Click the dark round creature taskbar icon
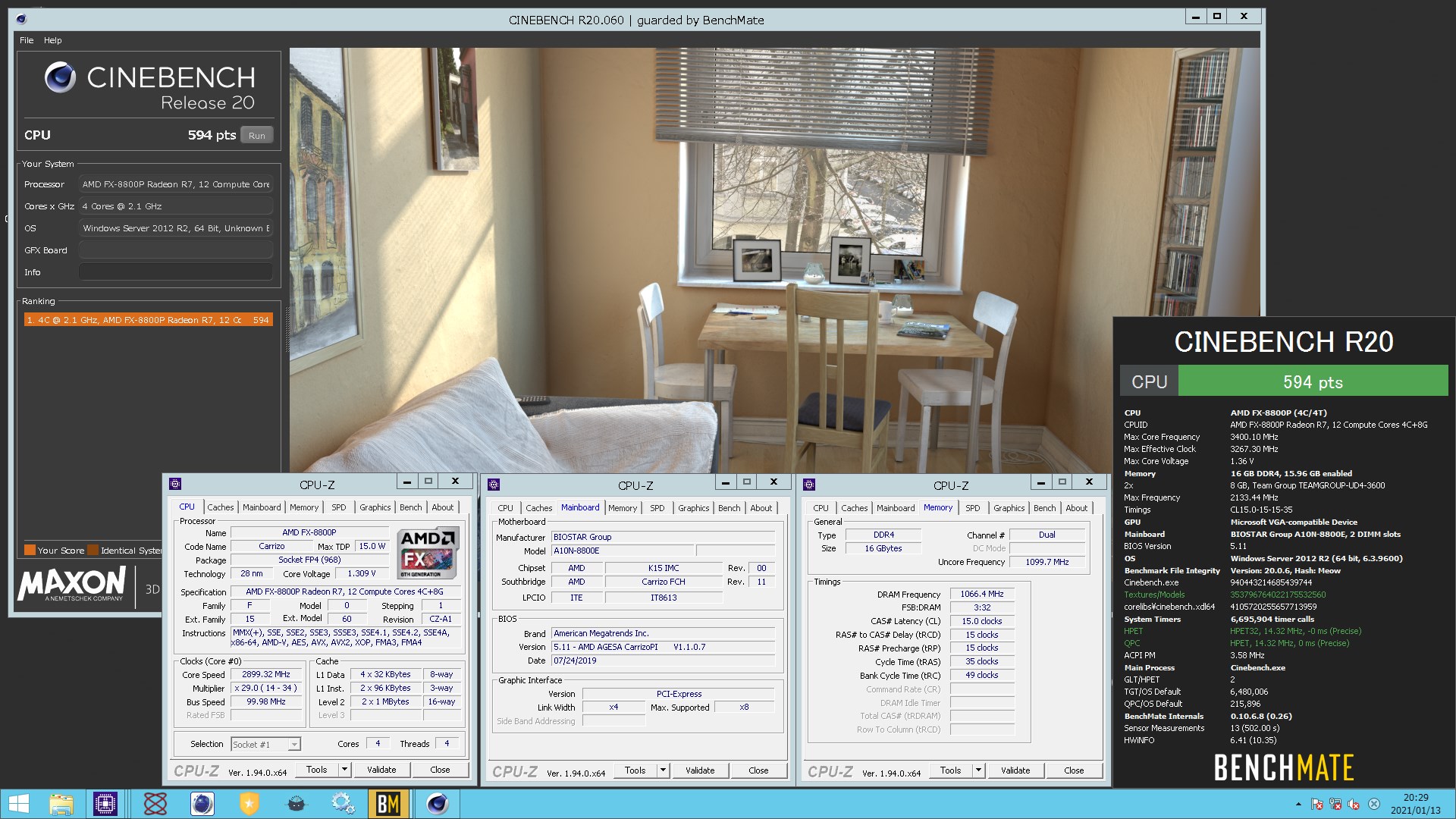Viewport: 1456px width, 819px height. (297, 804)
